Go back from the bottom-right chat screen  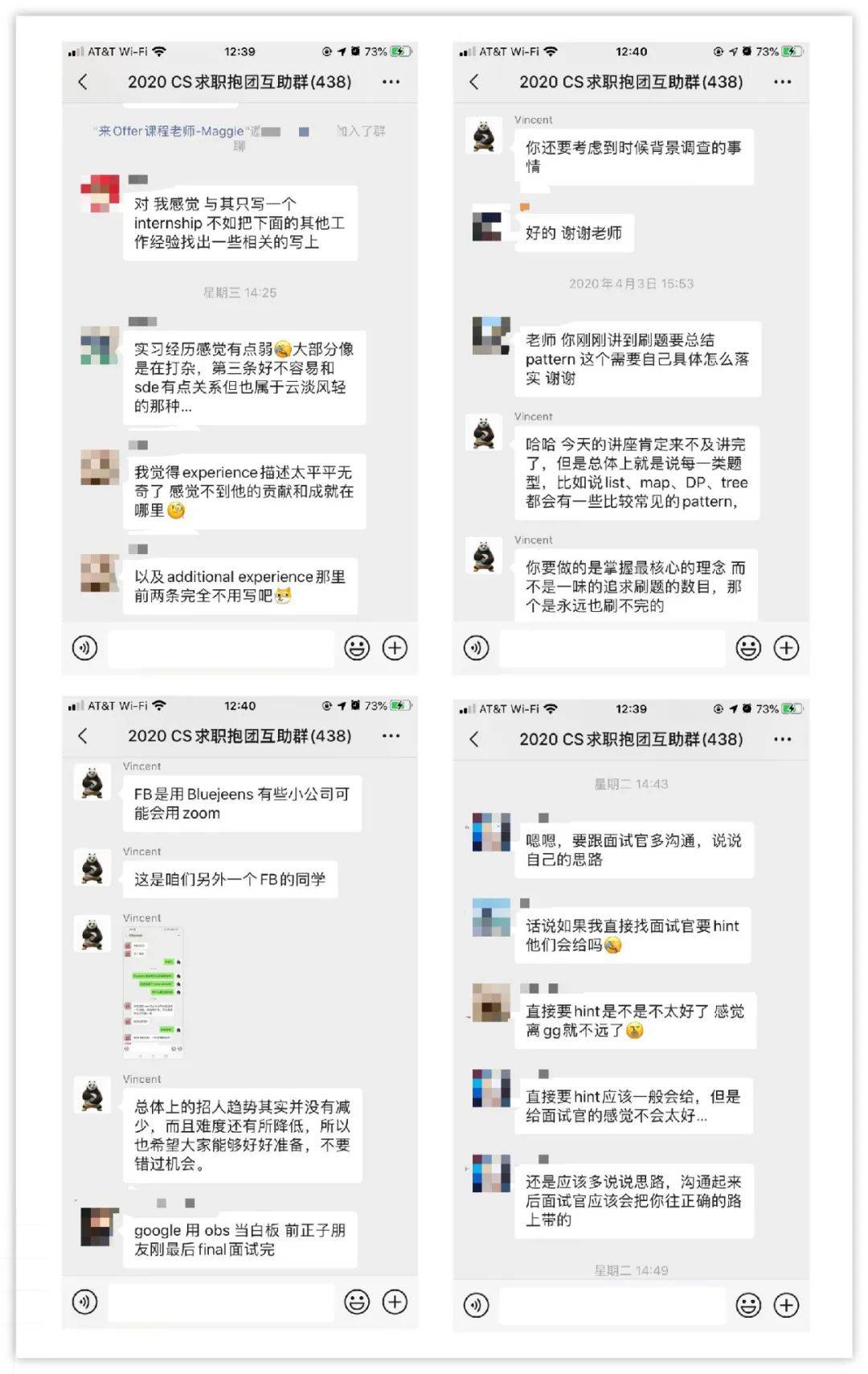click(474, 739)
